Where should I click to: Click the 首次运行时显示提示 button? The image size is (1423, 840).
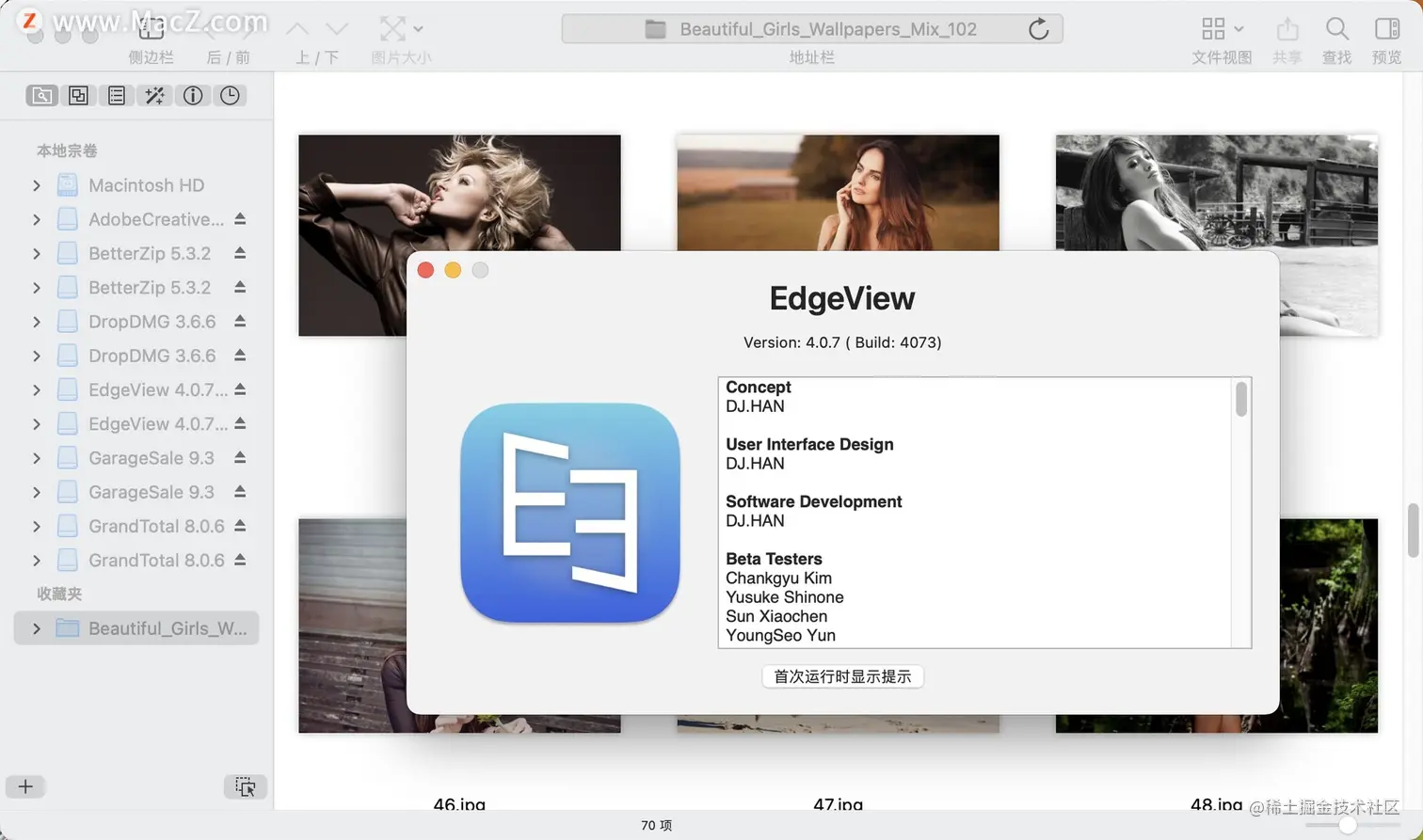pyautogui.click(x=842, y=676)
